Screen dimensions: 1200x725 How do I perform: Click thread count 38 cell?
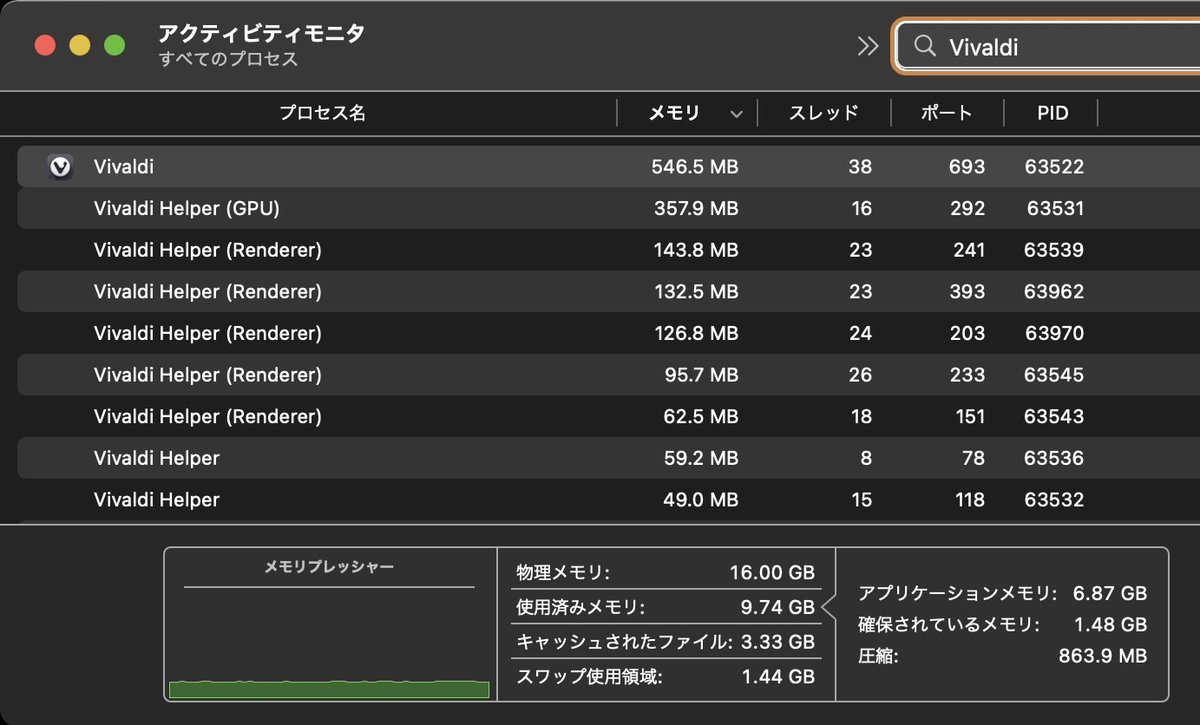coord(860,167)
